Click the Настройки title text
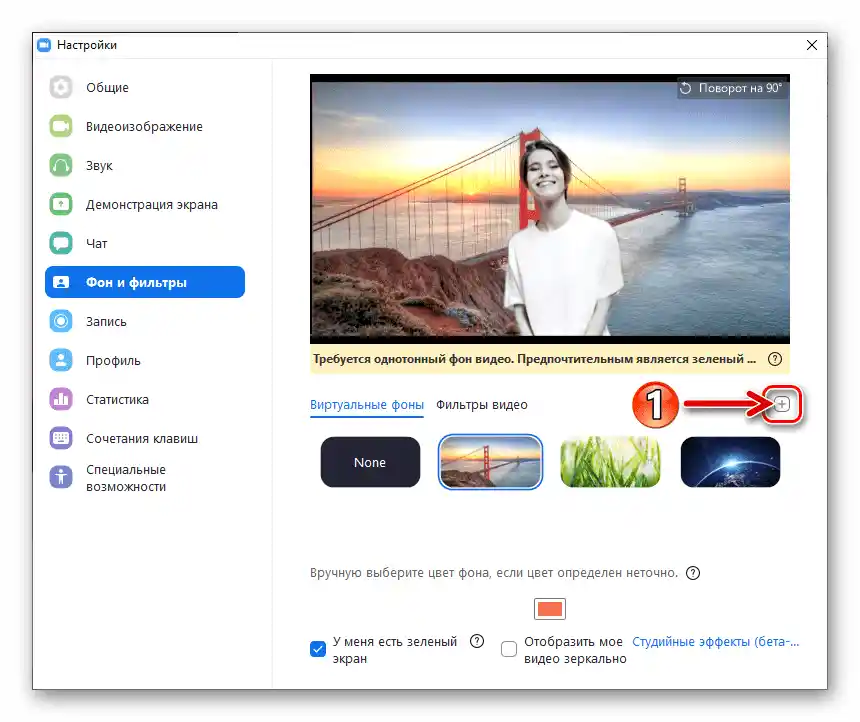Viewport: 860px width, 722px height. pos(87,45)
